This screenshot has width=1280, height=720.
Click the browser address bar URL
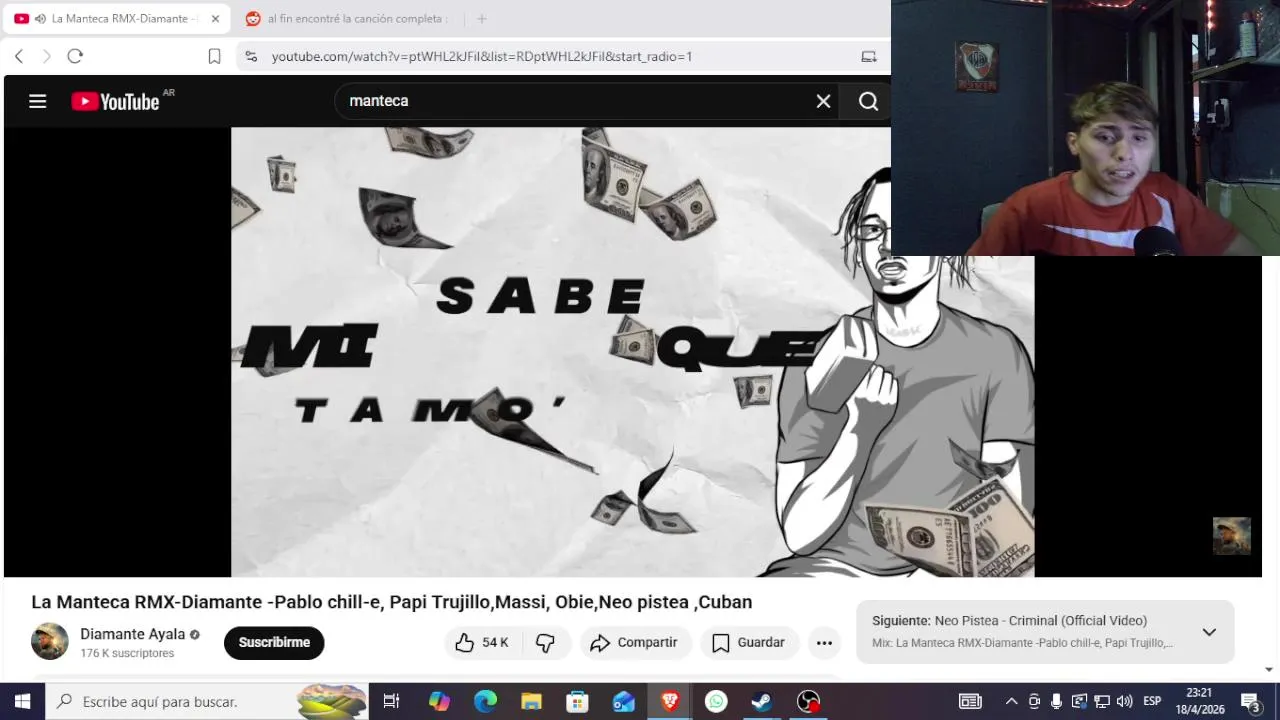pos(481,56)
